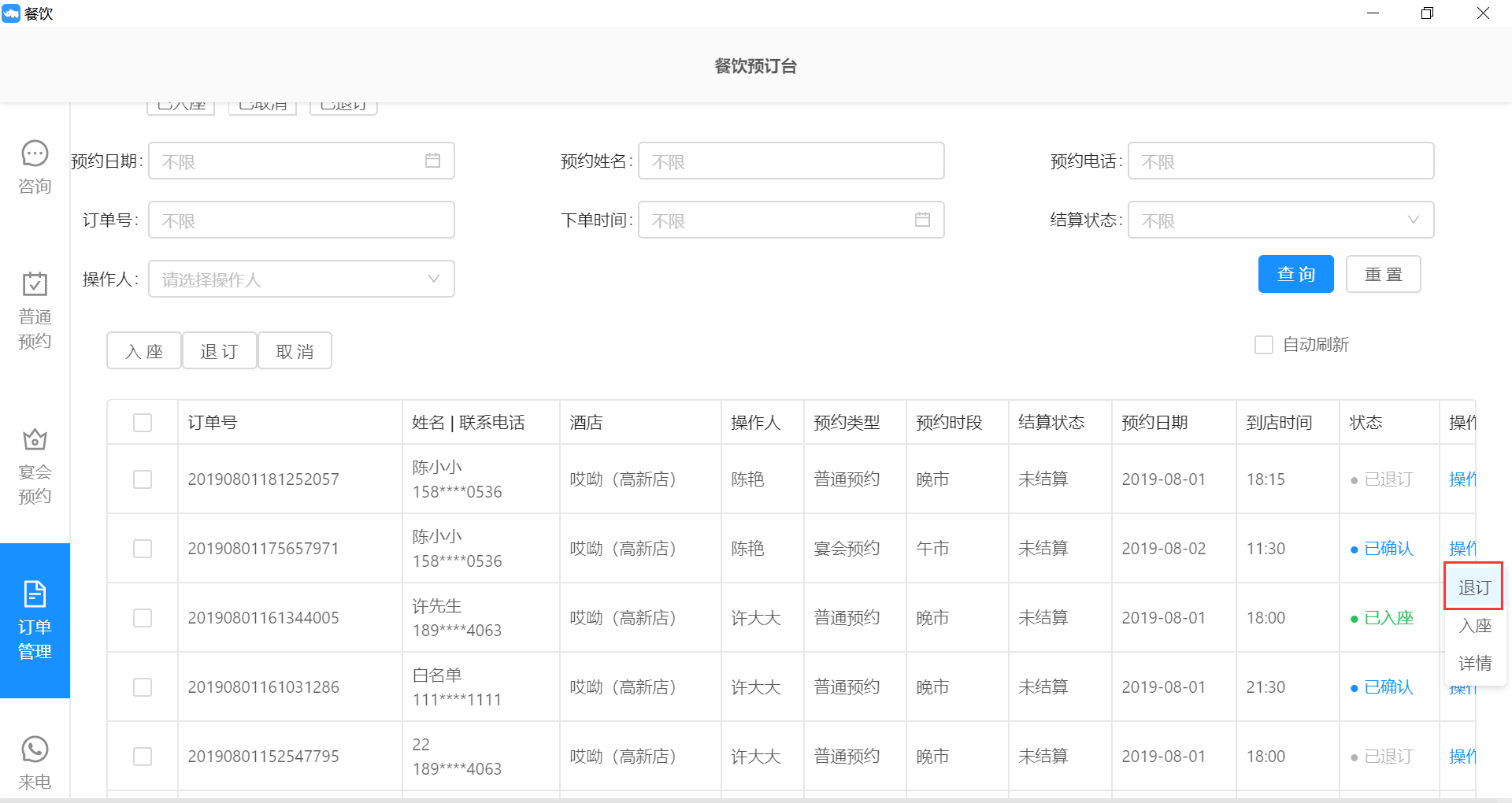Click 已确认 status for the 11:30 order
Screen dimensions: 1512x803
click(1382, 549)
